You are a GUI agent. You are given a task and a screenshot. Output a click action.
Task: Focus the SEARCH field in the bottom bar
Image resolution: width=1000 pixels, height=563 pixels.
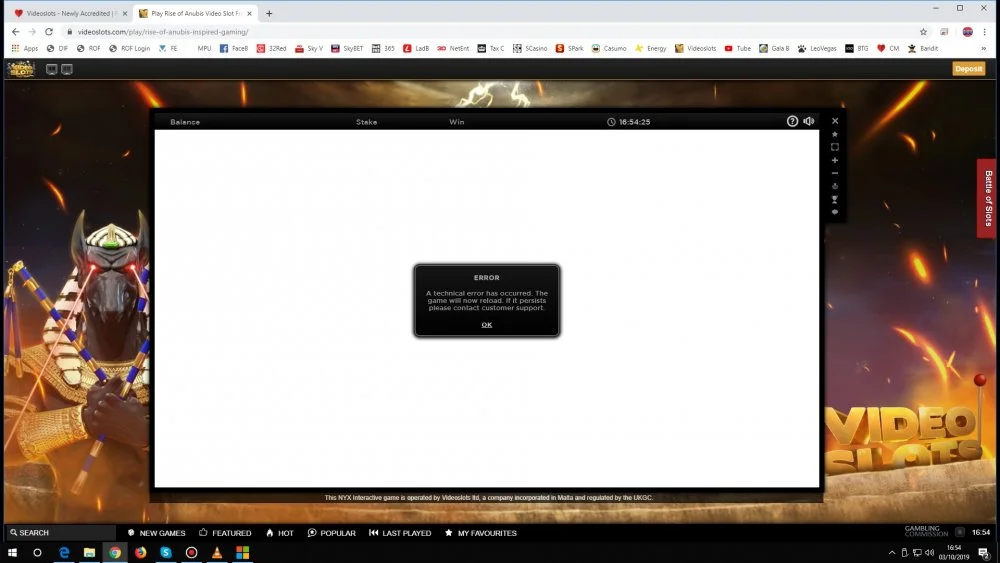(x=61, y=532)
